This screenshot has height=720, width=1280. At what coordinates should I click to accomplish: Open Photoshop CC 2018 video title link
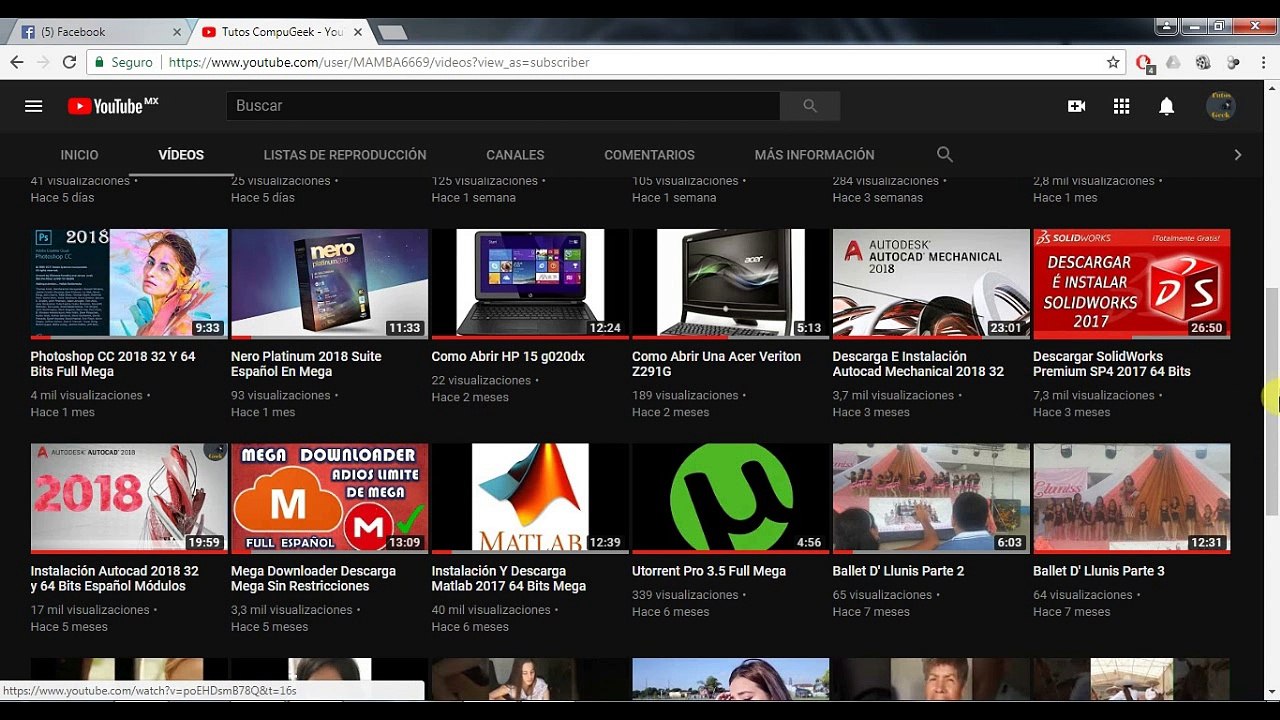[113, 364]
